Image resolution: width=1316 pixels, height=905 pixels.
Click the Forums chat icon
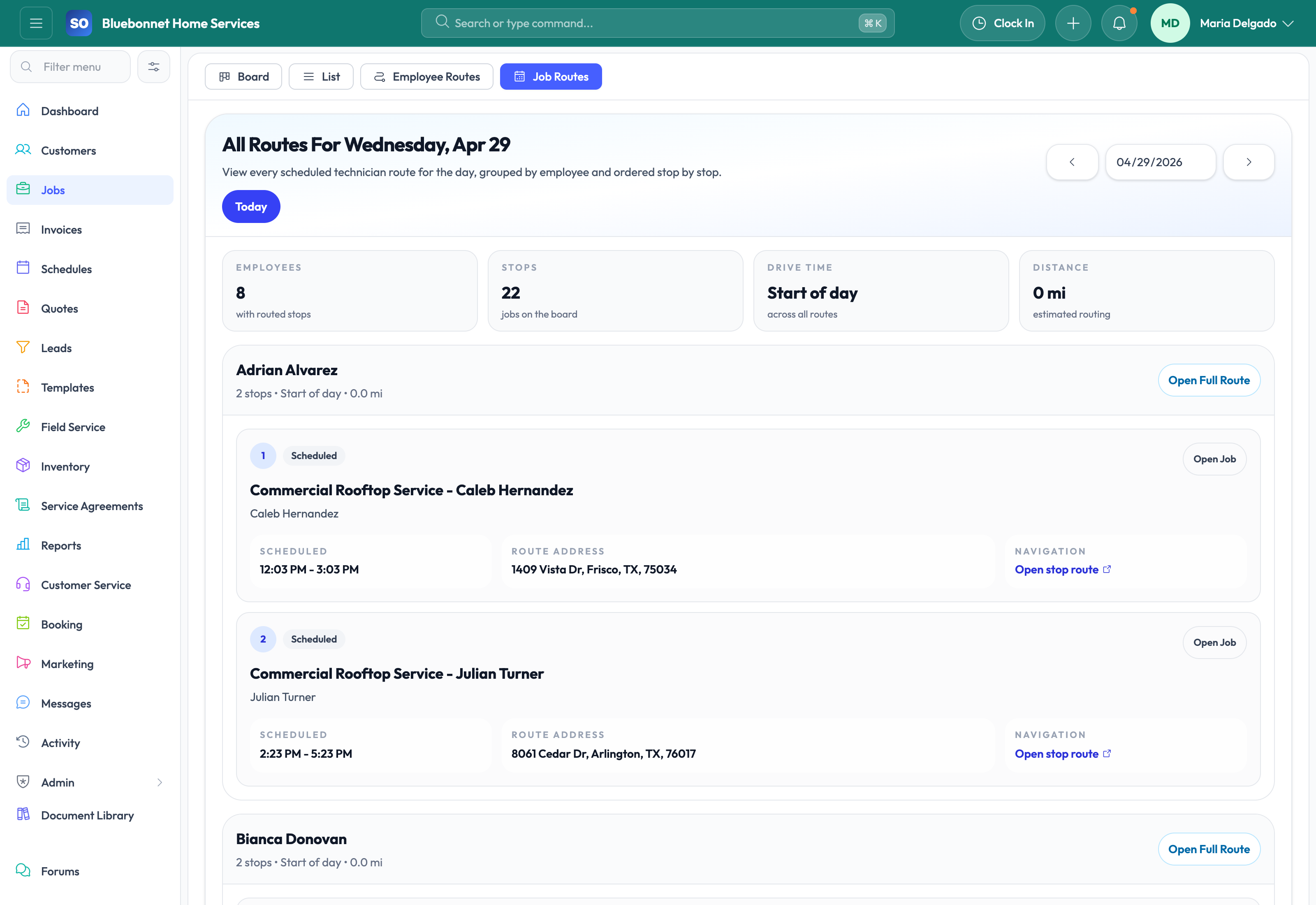pyautogui.click(x=23, y=870)
